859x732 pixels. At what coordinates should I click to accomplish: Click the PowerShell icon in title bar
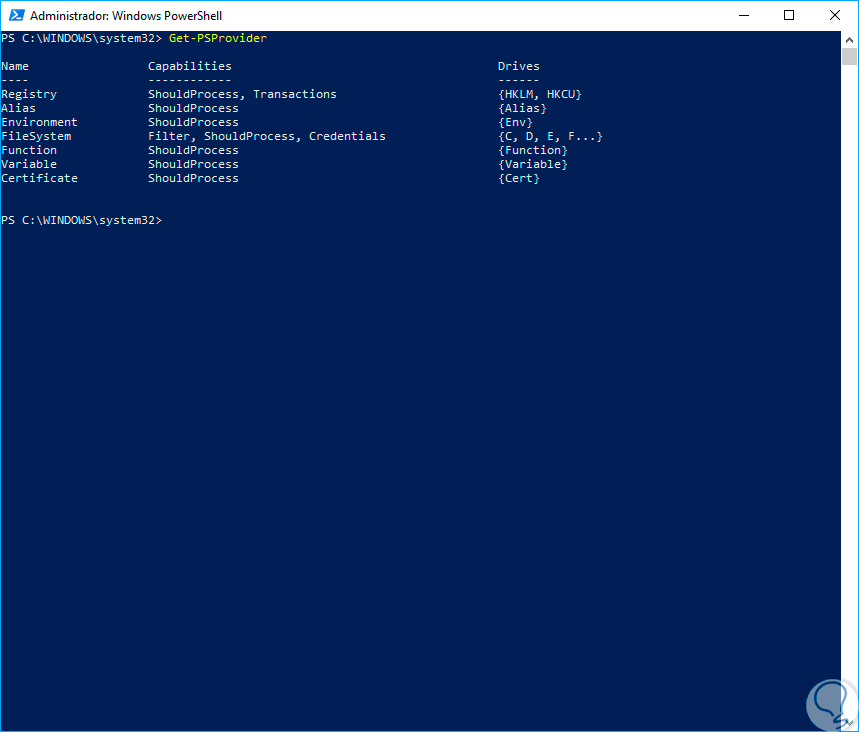pyautogui.click(x=15, y=15)
